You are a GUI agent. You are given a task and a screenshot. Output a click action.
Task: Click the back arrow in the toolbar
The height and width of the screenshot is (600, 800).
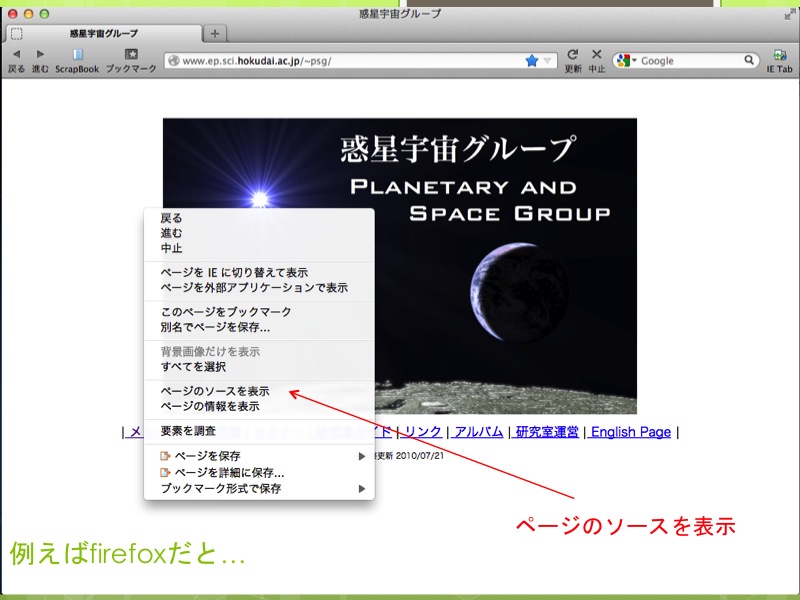tap(16, 54)
